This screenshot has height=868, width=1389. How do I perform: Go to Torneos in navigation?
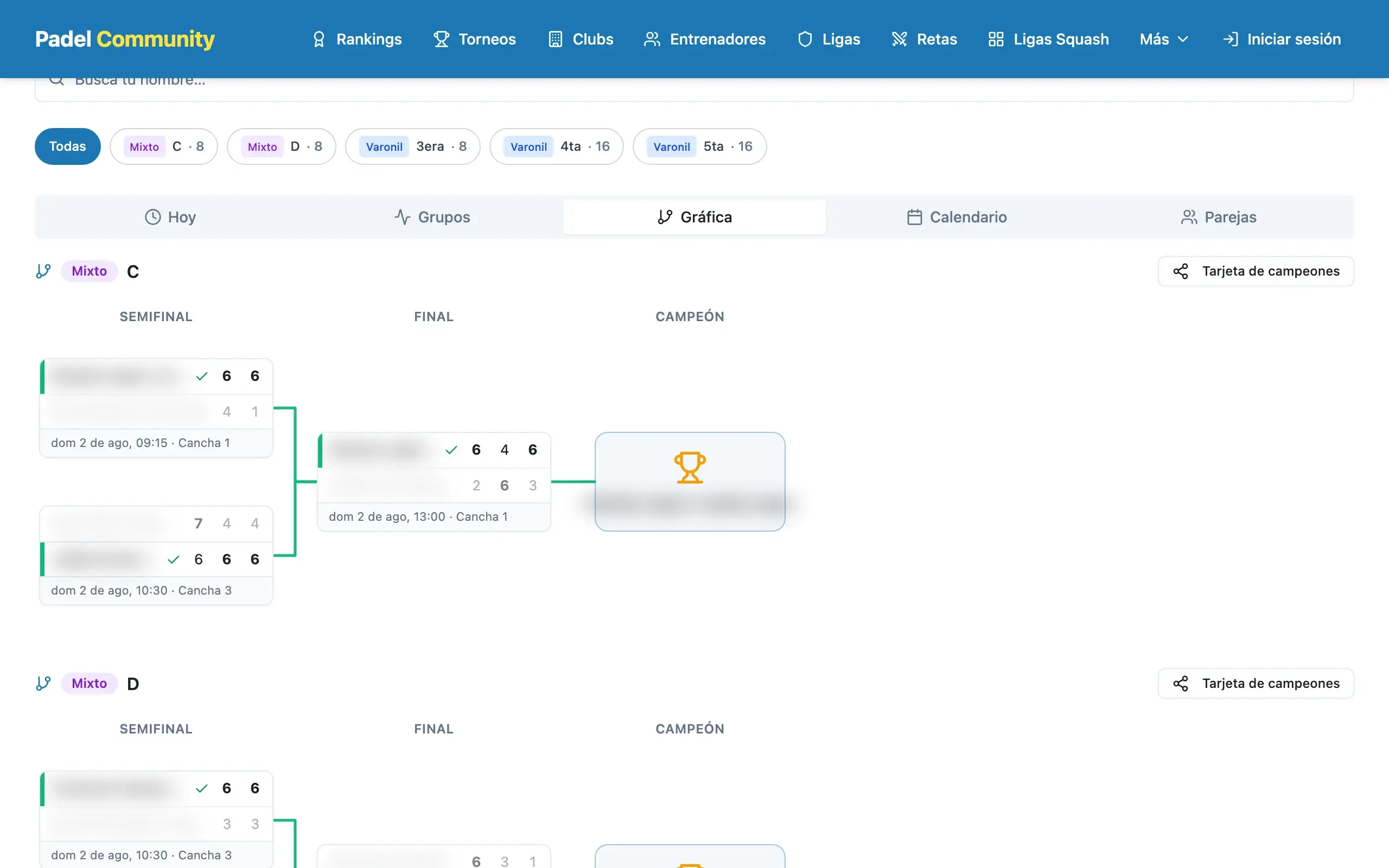(475, 39)
